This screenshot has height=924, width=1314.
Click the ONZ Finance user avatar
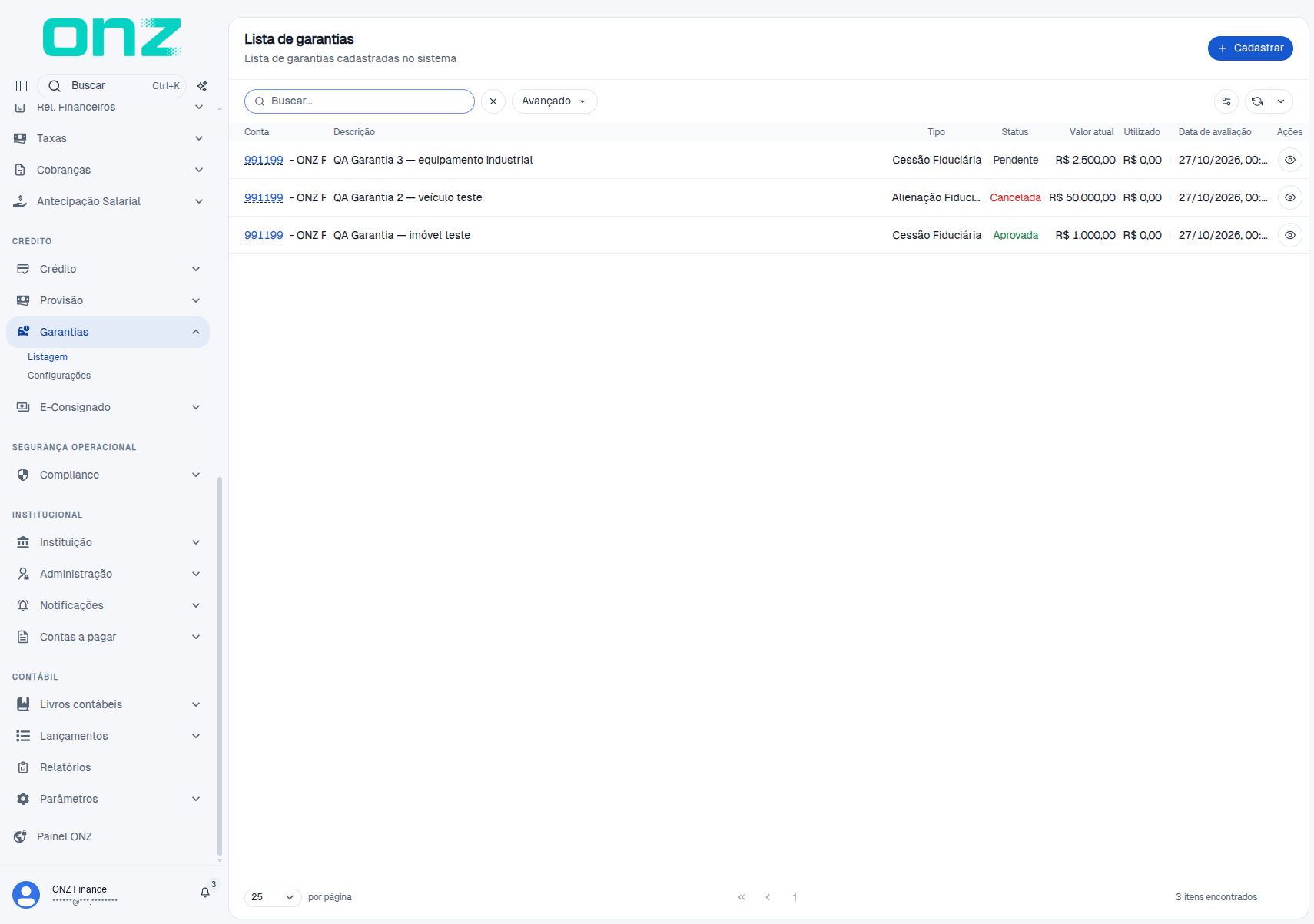click(26, 895)
